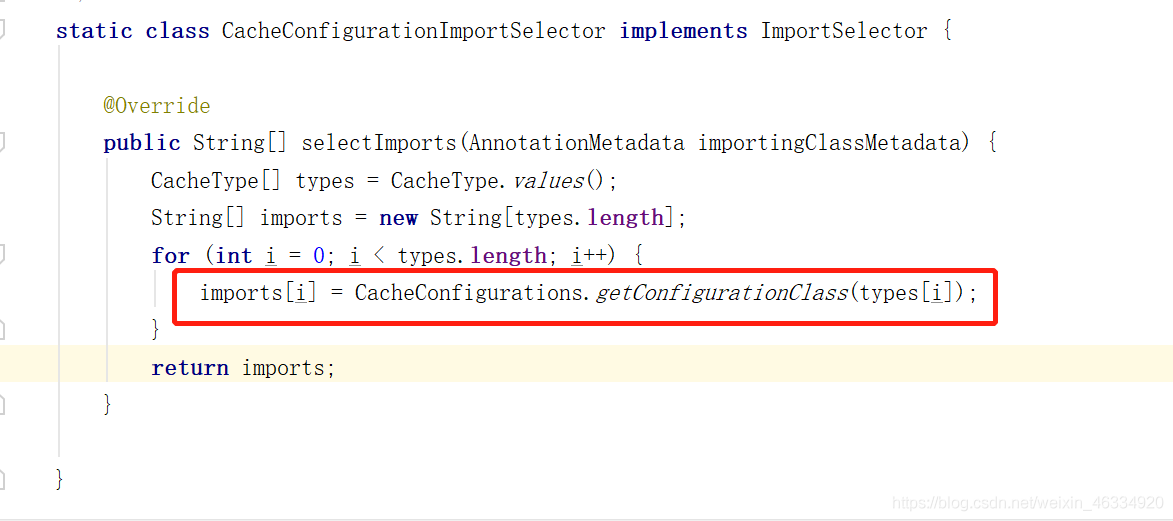The image size is (1173, 521).
Task: Collapse the CacheConfigurationImportSelector class fold marker
Action: (x=2, y=30)
